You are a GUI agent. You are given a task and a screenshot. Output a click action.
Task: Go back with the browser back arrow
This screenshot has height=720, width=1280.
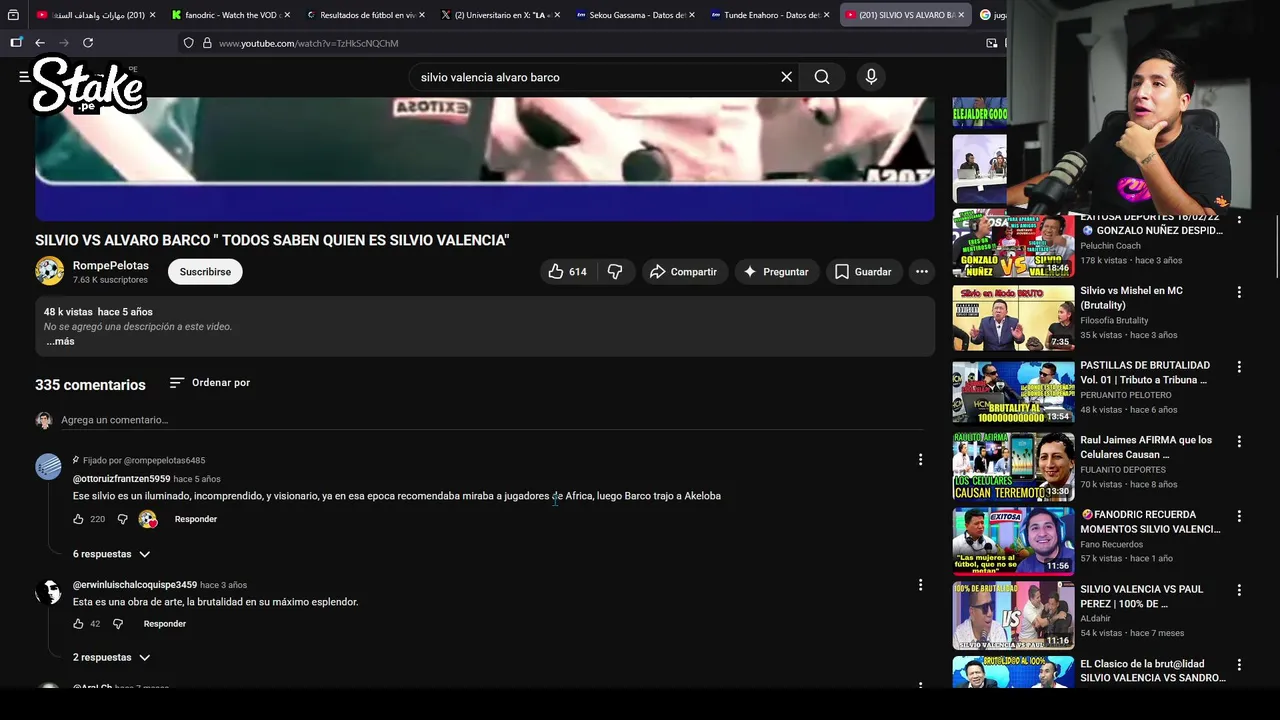[x=40, y=43]
